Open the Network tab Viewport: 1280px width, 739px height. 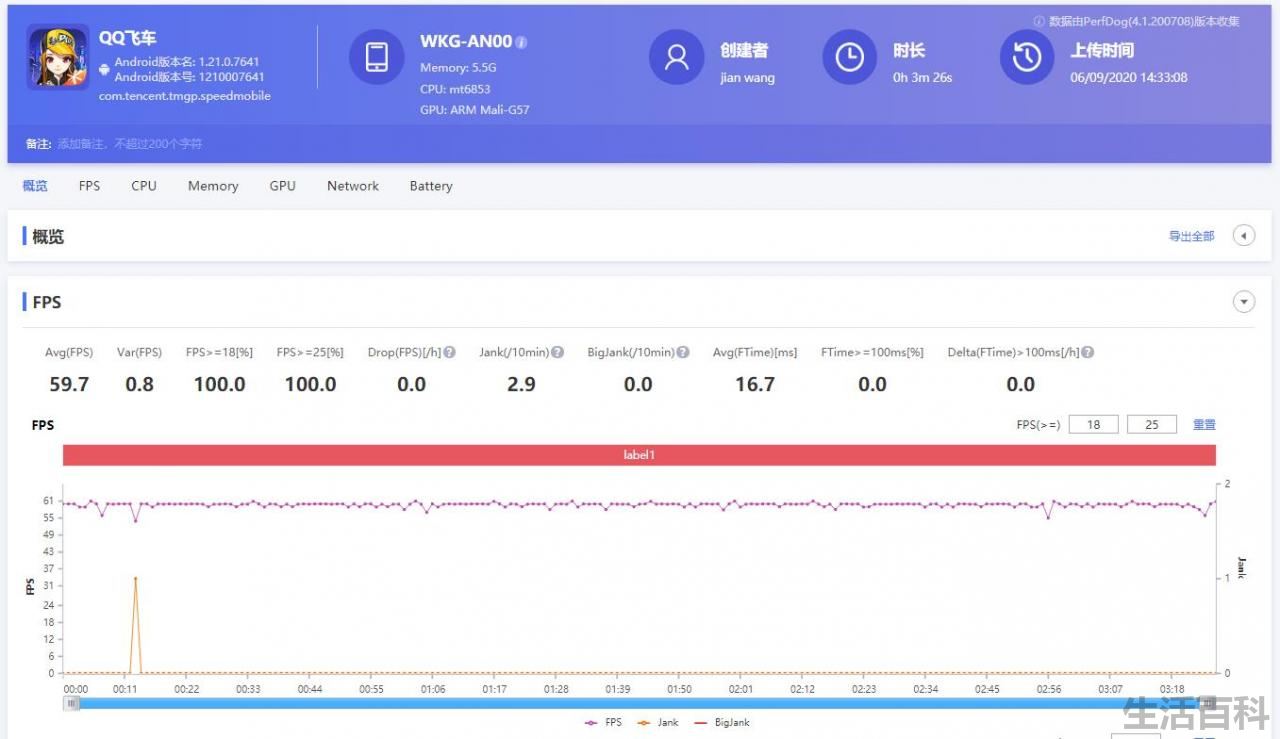pos(353,186)
